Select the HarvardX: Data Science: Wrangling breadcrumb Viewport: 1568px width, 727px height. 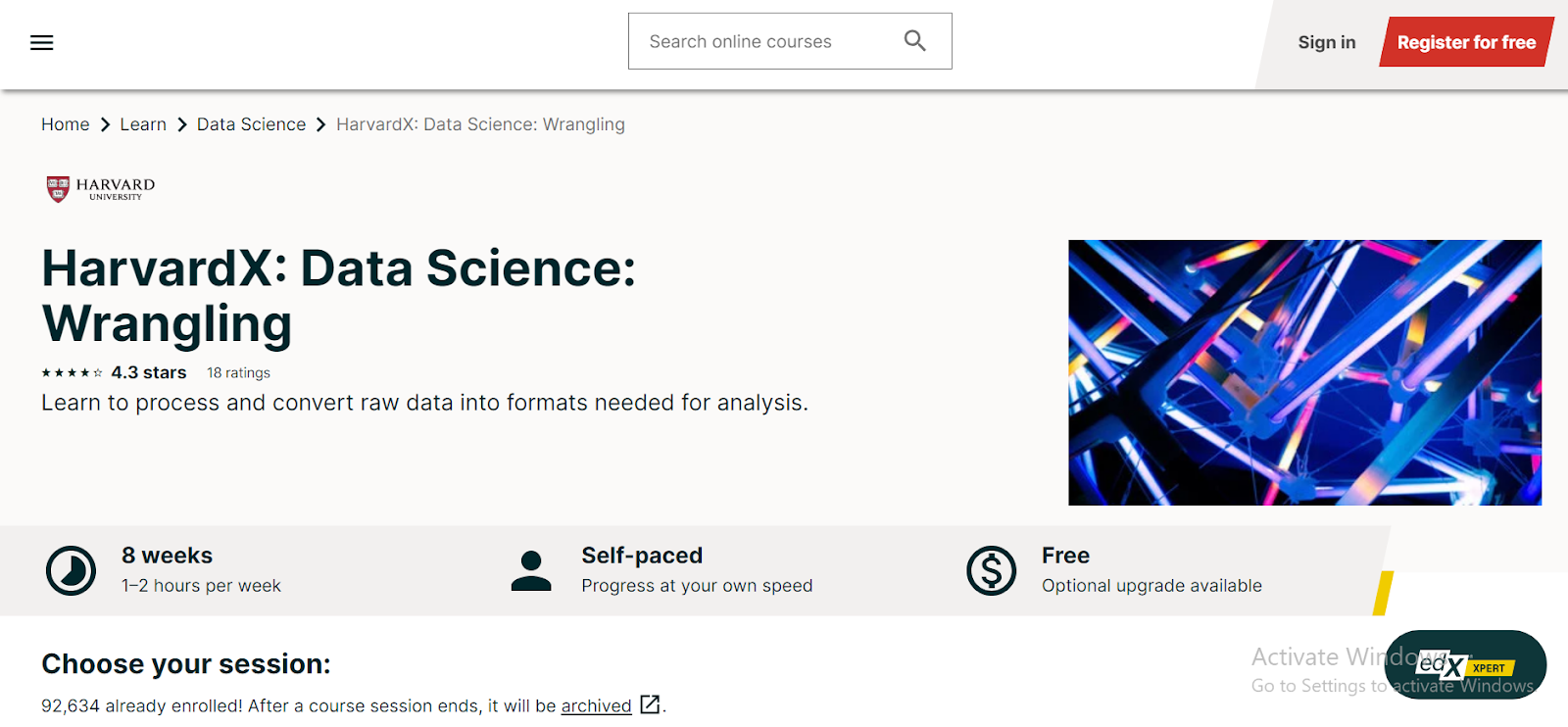point(479,124)
